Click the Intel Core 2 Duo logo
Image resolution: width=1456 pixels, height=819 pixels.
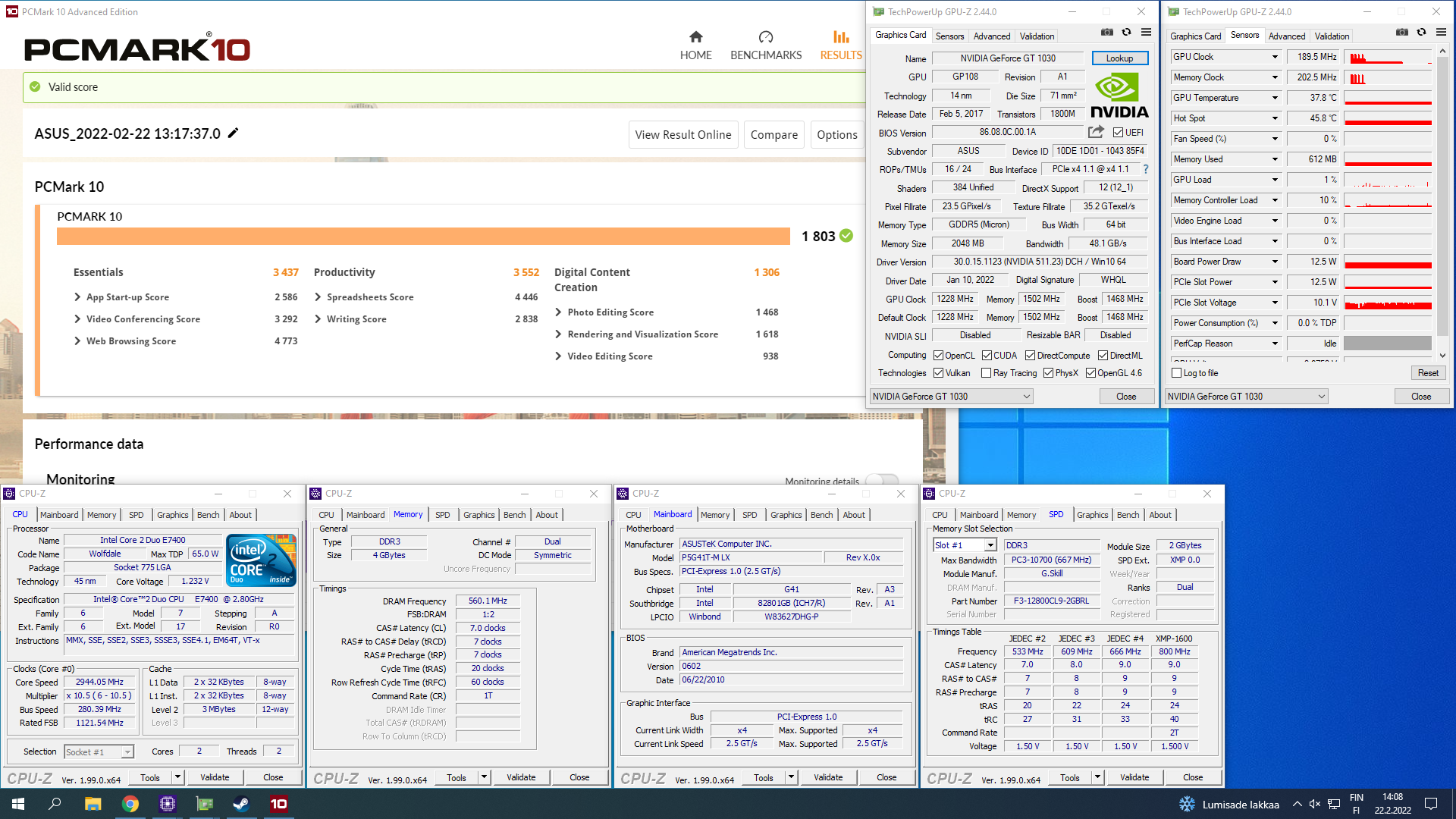262,560
